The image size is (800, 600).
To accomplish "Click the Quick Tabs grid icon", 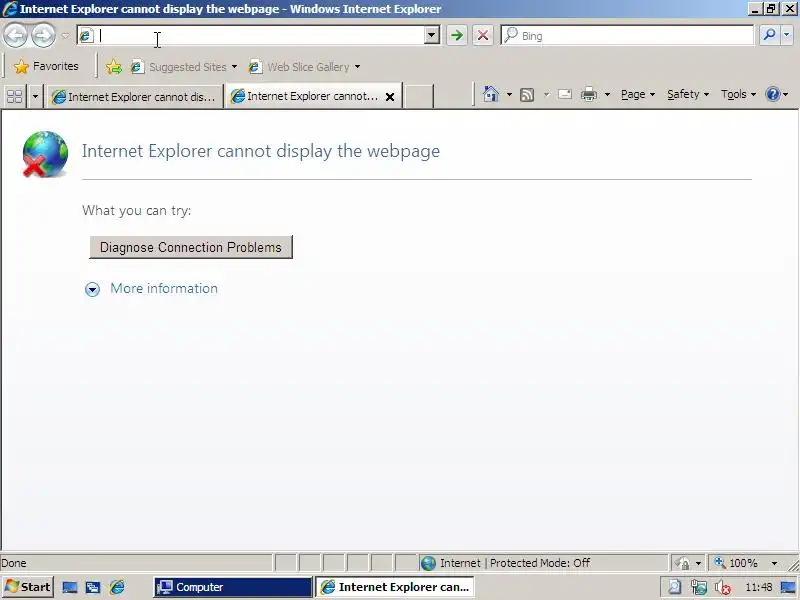I will pos(15,96).
